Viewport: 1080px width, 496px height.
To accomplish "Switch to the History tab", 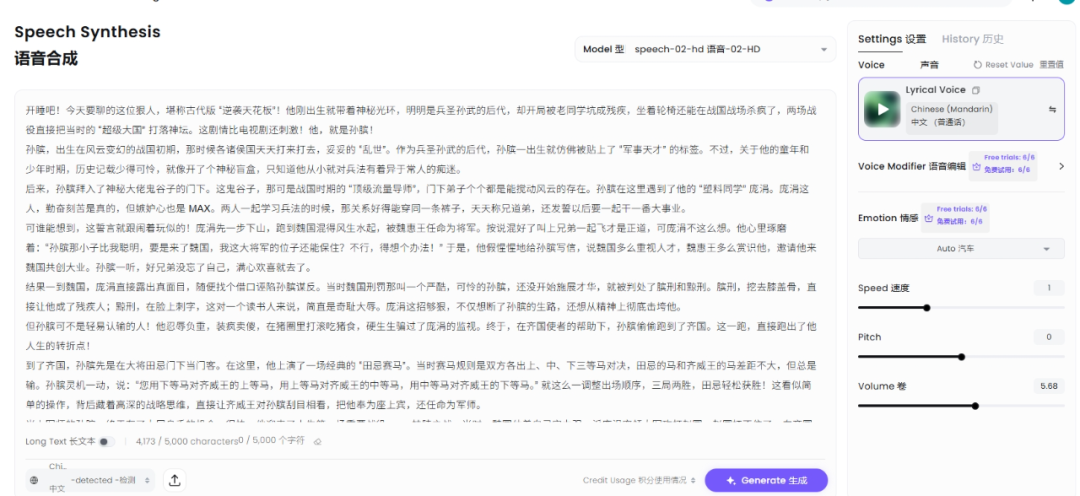I will click(972, 39).
